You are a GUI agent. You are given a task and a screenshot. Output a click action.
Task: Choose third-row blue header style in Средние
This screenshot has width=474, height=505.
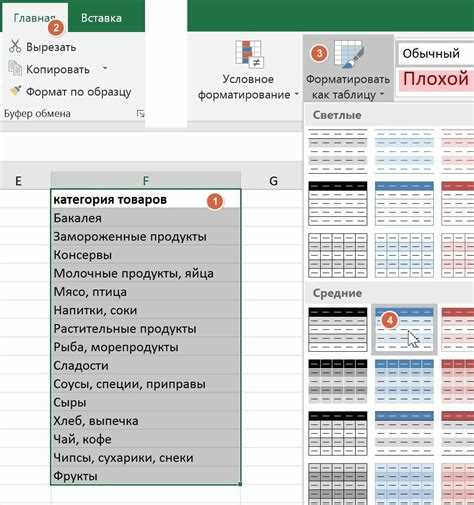[x=404, y=433]
